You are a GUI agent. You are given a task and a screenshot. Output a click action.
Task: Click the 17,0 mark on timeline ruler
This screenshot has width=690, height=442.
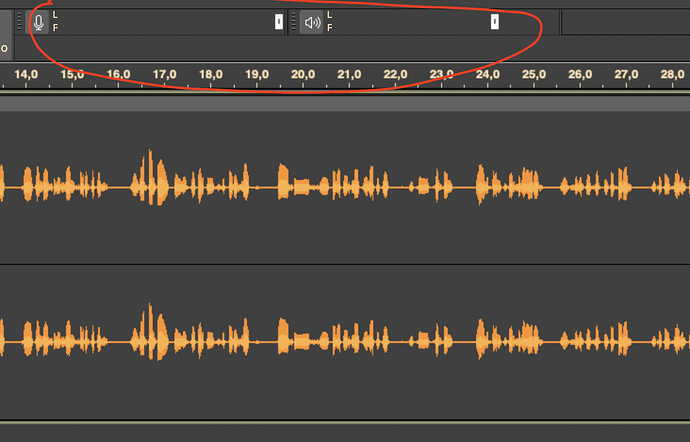point(165,74)
